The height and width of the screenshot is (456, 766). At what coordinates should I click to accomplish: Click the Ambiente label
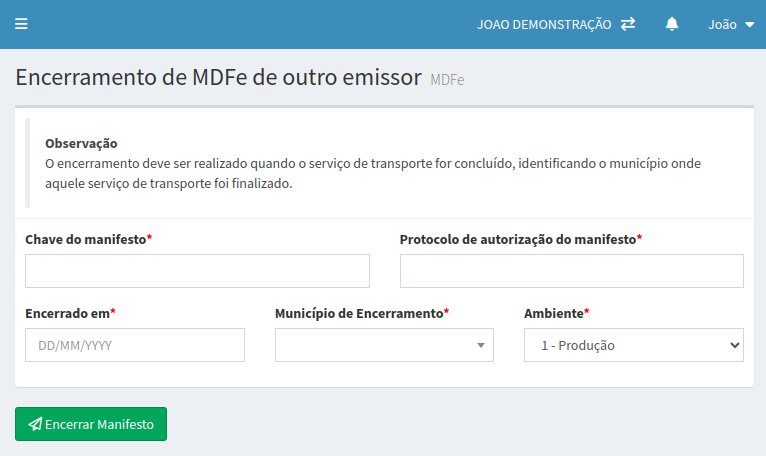(554, 313)
